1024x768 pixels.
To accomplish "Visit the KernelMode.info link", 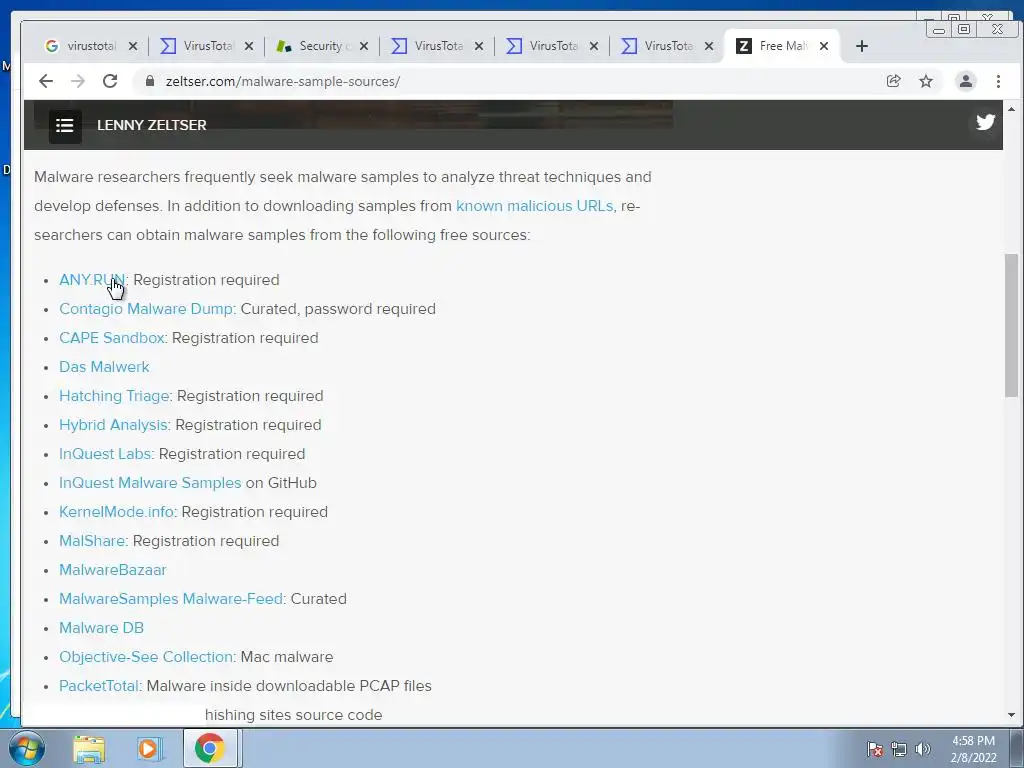I will [116, 512].
